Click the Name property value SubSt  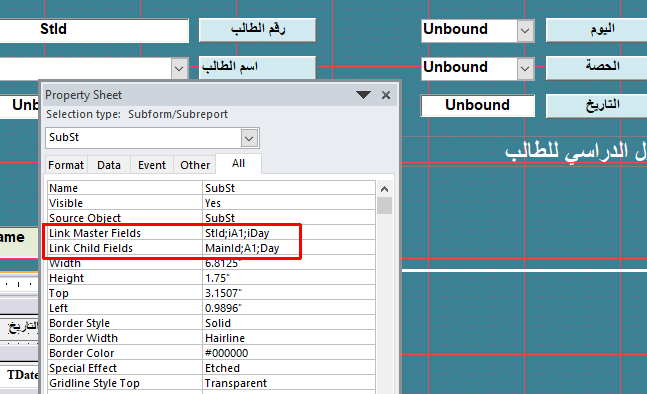pos(289,188)
